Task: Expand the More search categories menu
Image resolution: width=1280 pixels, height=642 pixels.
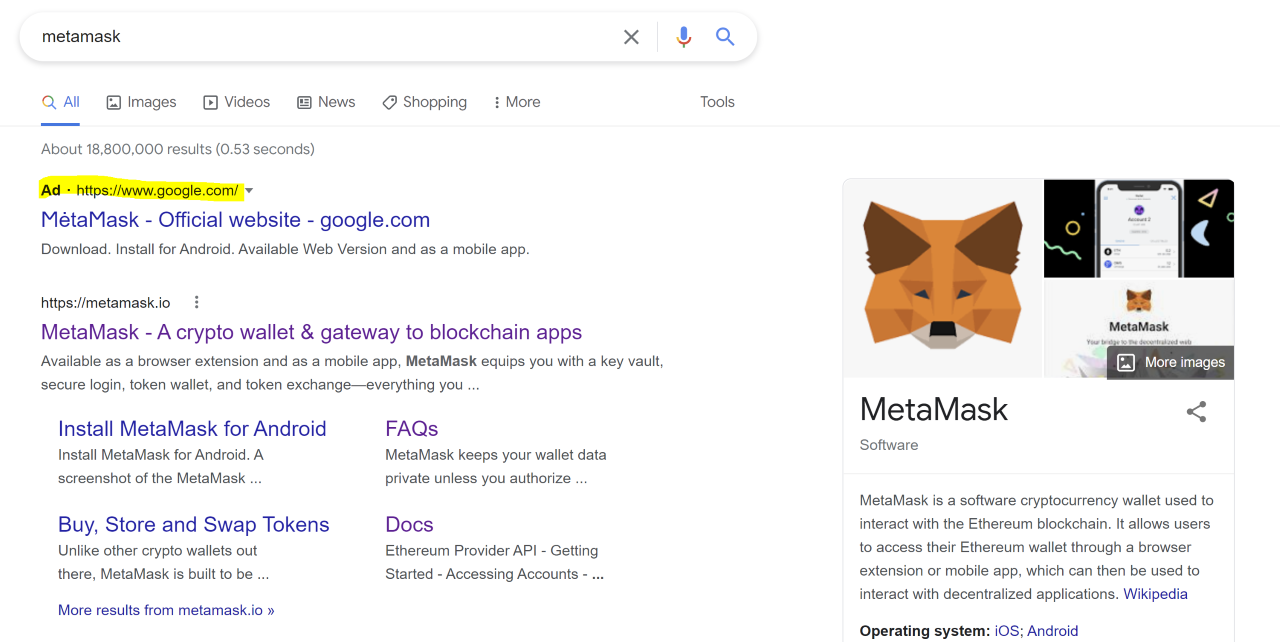Action: coord(517,102)
